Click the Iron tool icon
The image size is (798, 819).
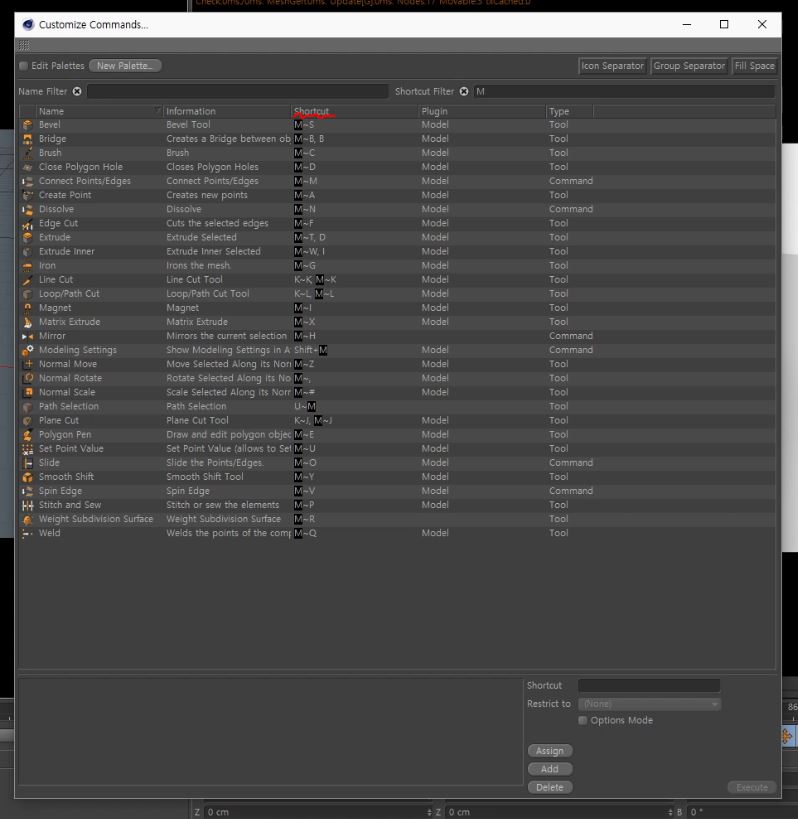click(28, 266)
